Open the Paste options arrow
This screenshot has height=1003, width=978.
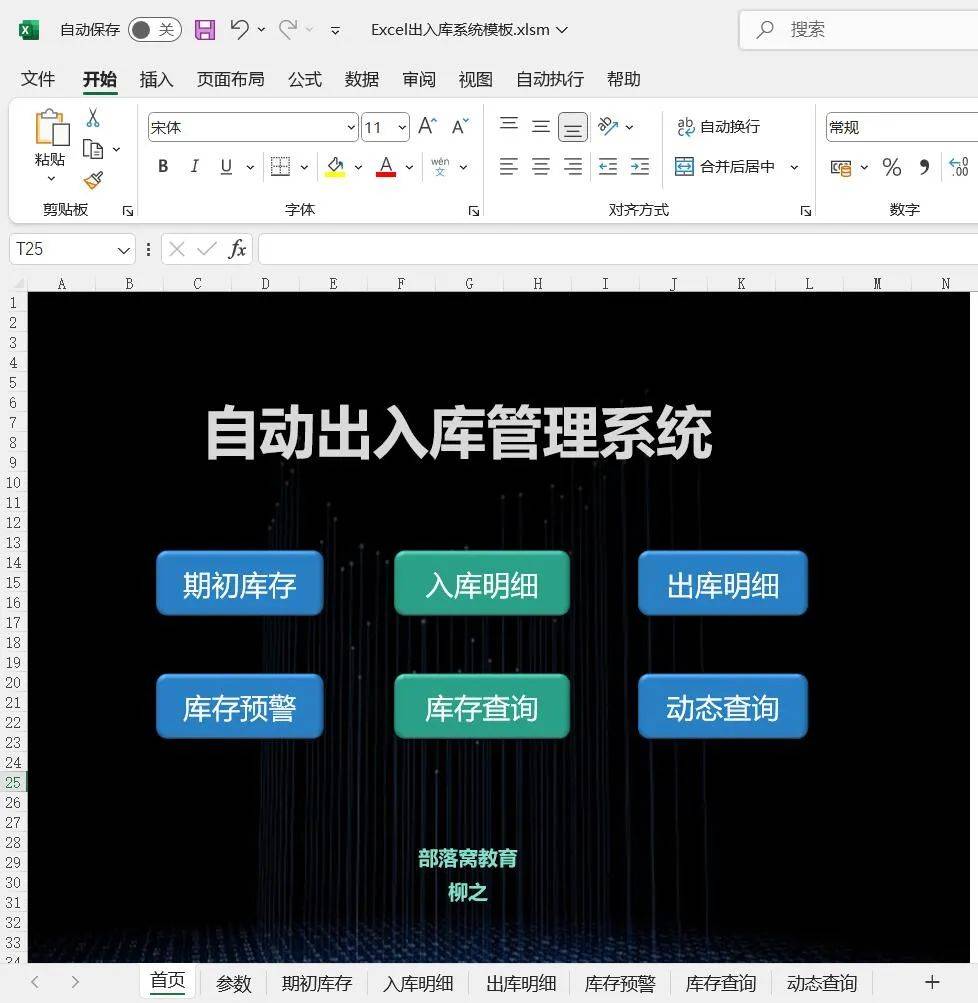51,178
